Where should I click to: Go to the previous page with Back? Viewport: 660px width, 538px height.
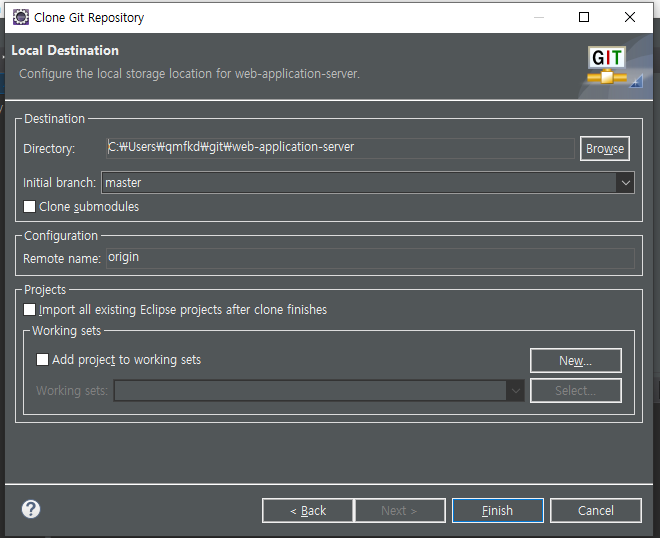[x=307, y=510]
